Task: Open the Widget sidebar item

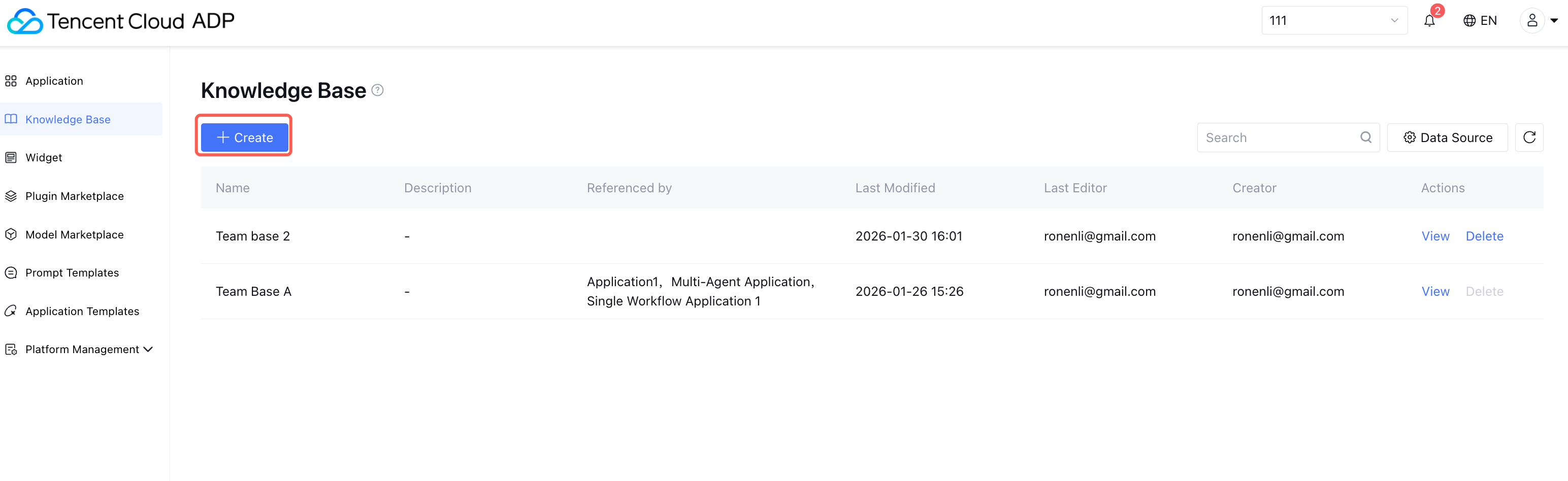Action: pos(44,157)
